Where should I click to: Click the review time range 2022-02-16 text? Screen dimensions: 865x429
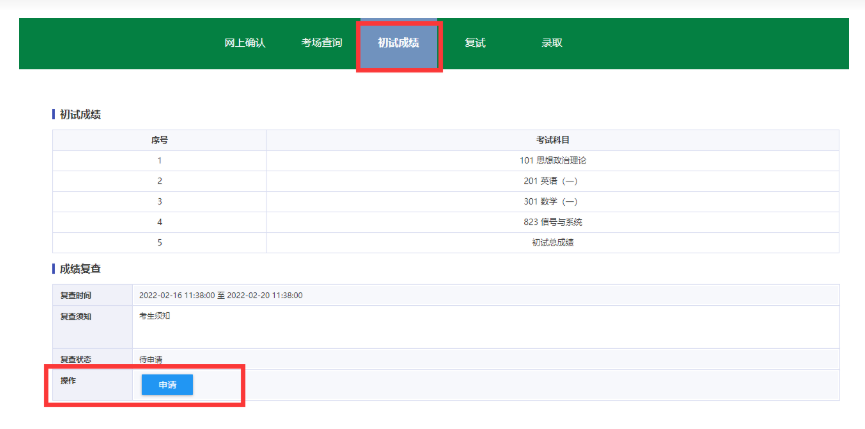221,295
